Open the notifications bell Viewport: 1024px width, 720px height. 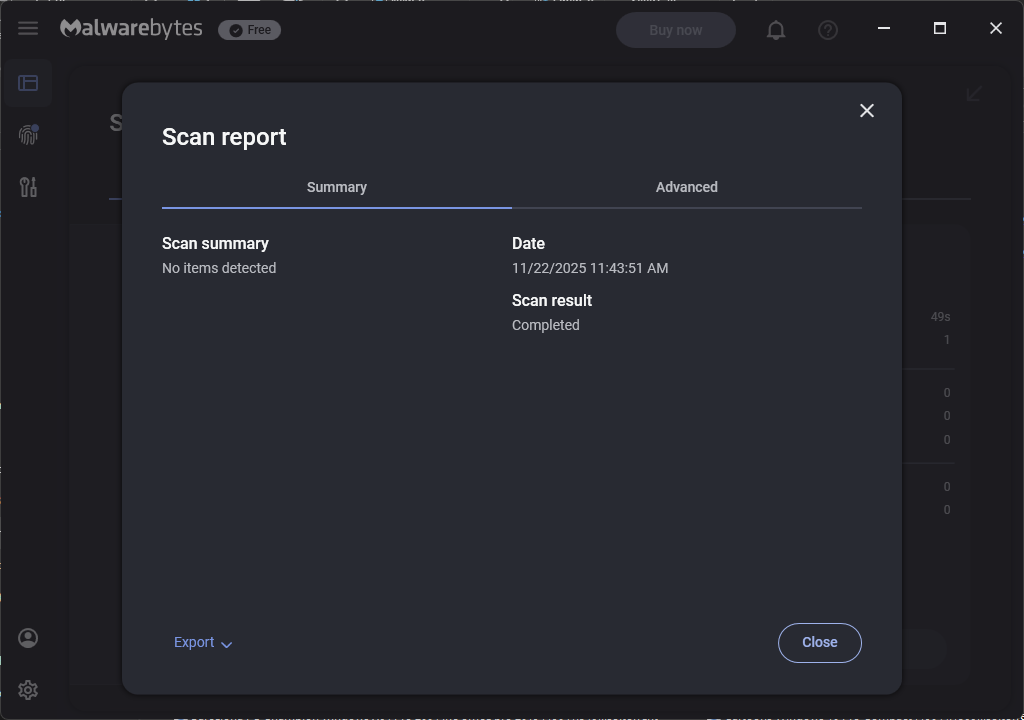(776, 30)
